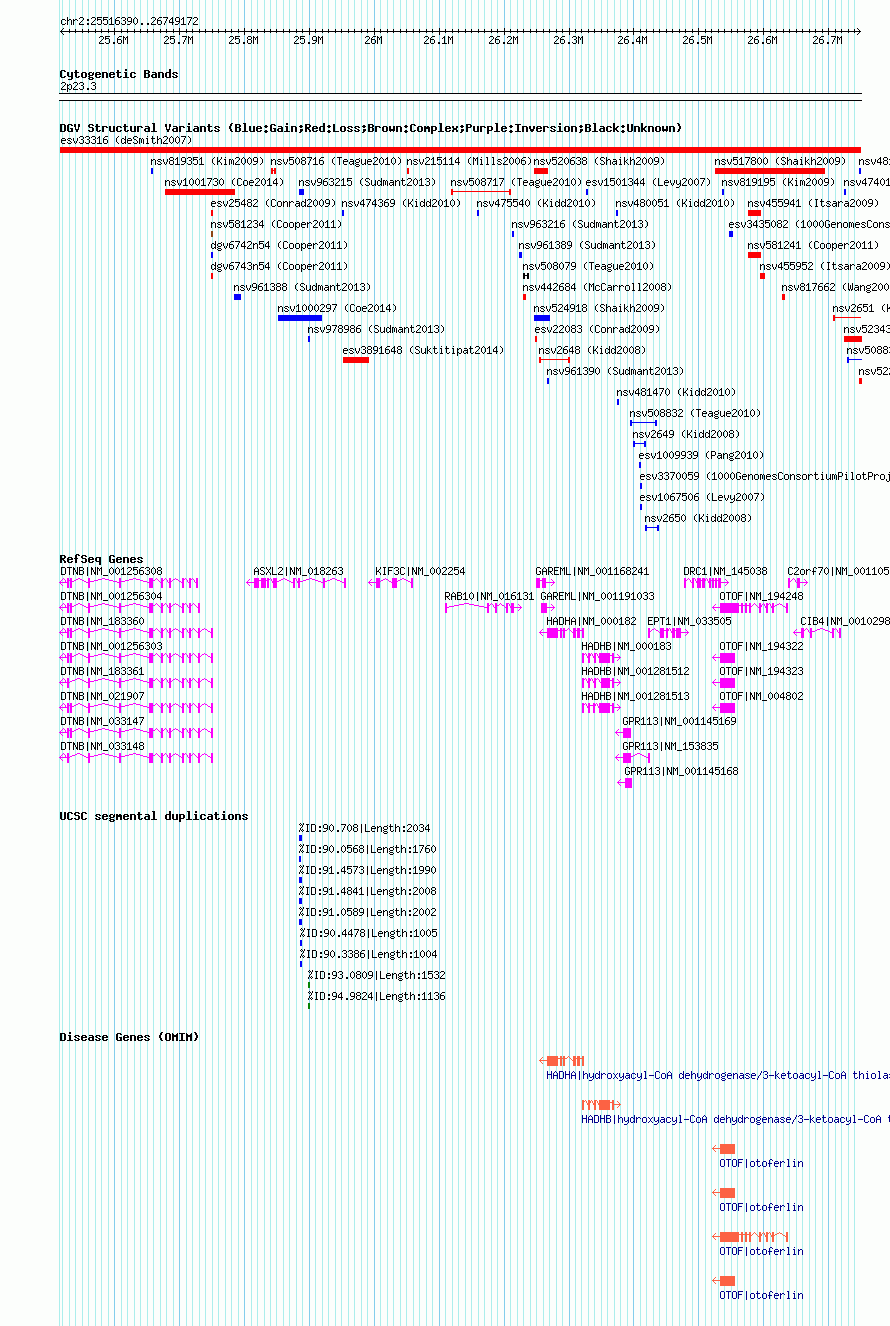This screenshot has height=1326, width=890.
Task: Open variant nsv520638 (Shaikh2009)
Action: click(599, 161)
